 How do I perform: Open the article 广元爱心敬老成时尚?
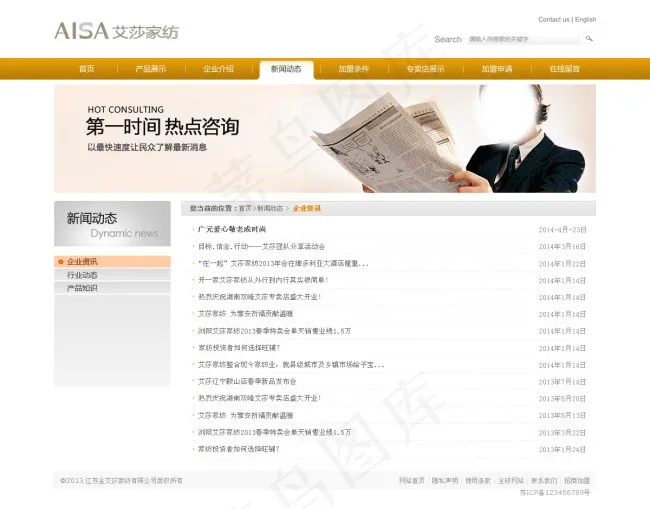coord(232,229)
